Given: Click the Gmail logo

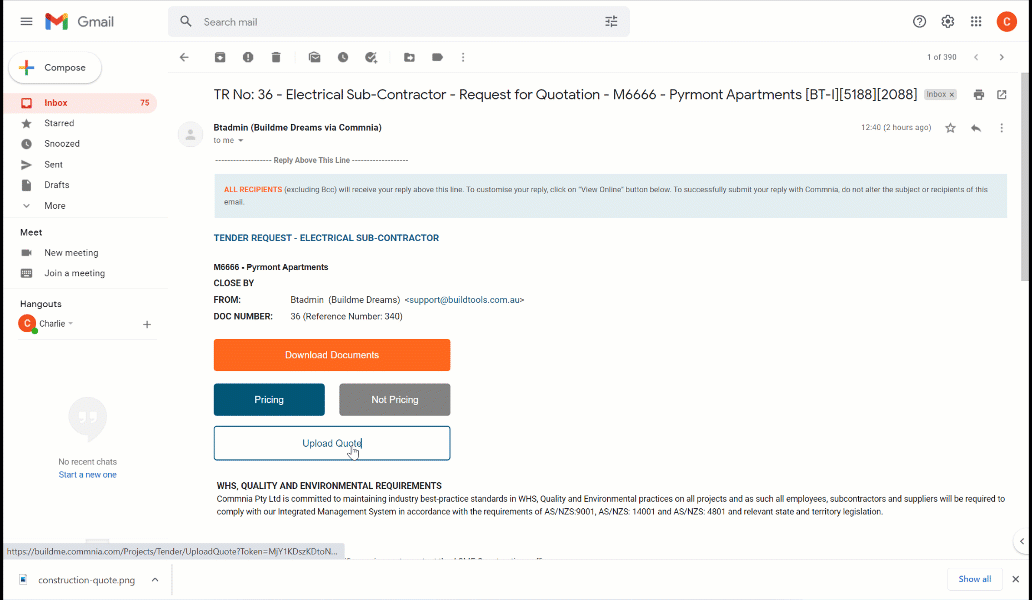Looking at the screenshot, I should pos(80,22).
